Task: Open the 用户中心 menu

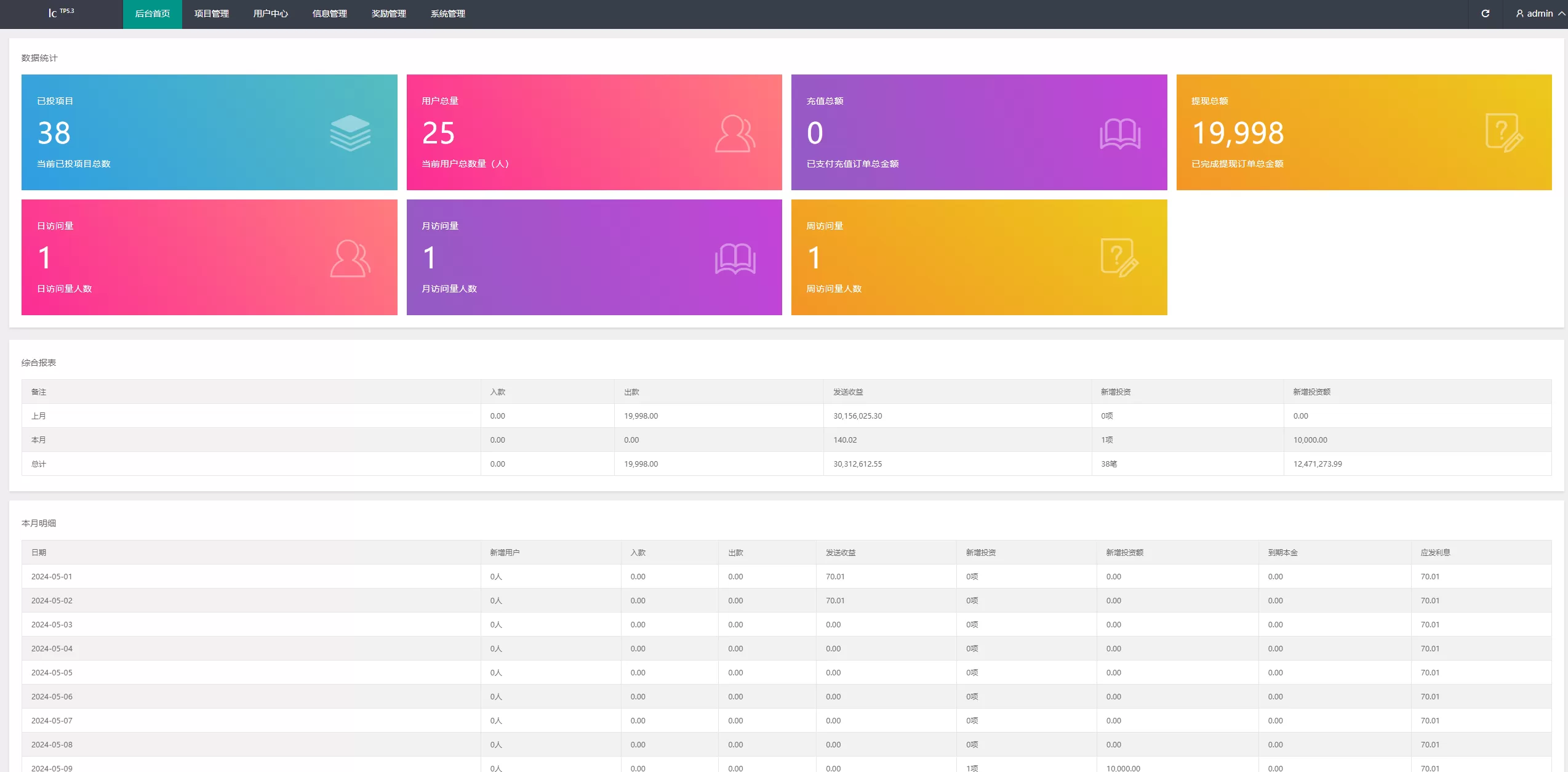Action: 270,14
